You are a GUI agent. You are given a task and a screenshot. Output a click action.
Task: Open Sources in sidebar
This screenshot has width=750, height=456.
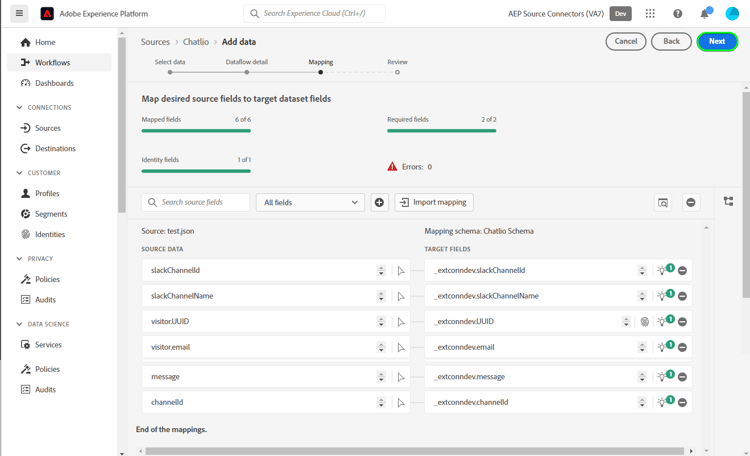pyautogui.click(x=47, y=128)
